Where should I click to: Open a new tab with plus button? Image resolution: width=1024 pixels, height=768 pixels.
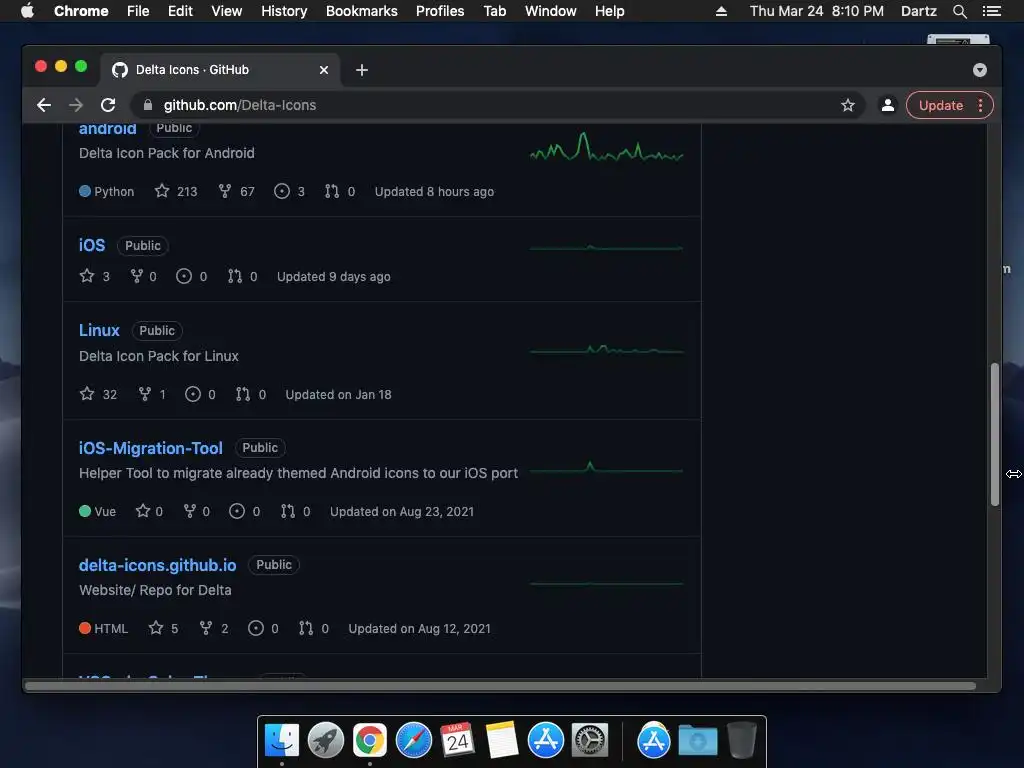362,70
